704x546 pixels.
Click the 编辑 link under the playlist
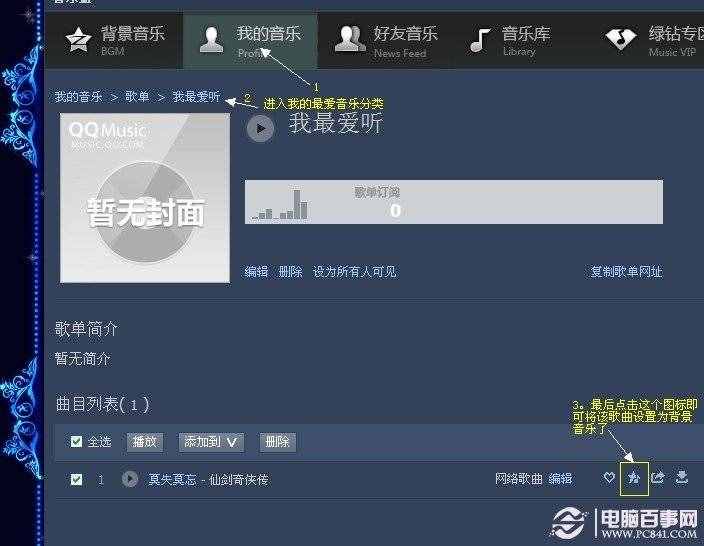pos(256,272)
